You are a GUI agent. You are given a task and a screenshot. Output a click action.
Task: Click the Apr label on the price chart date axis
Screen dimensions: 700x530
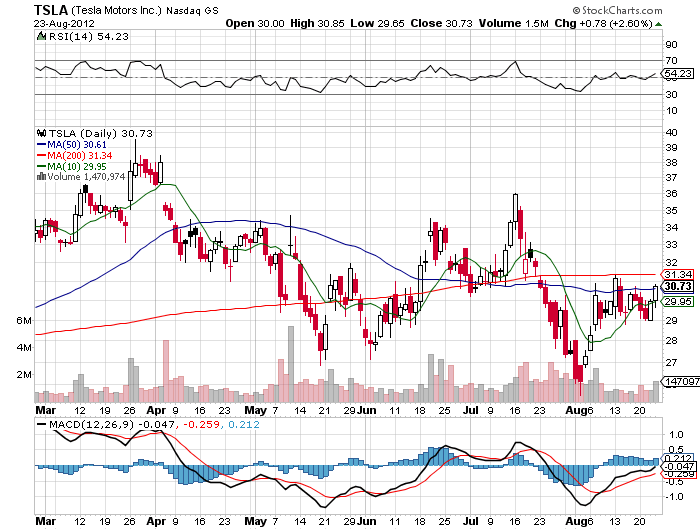tap(156, 410)
